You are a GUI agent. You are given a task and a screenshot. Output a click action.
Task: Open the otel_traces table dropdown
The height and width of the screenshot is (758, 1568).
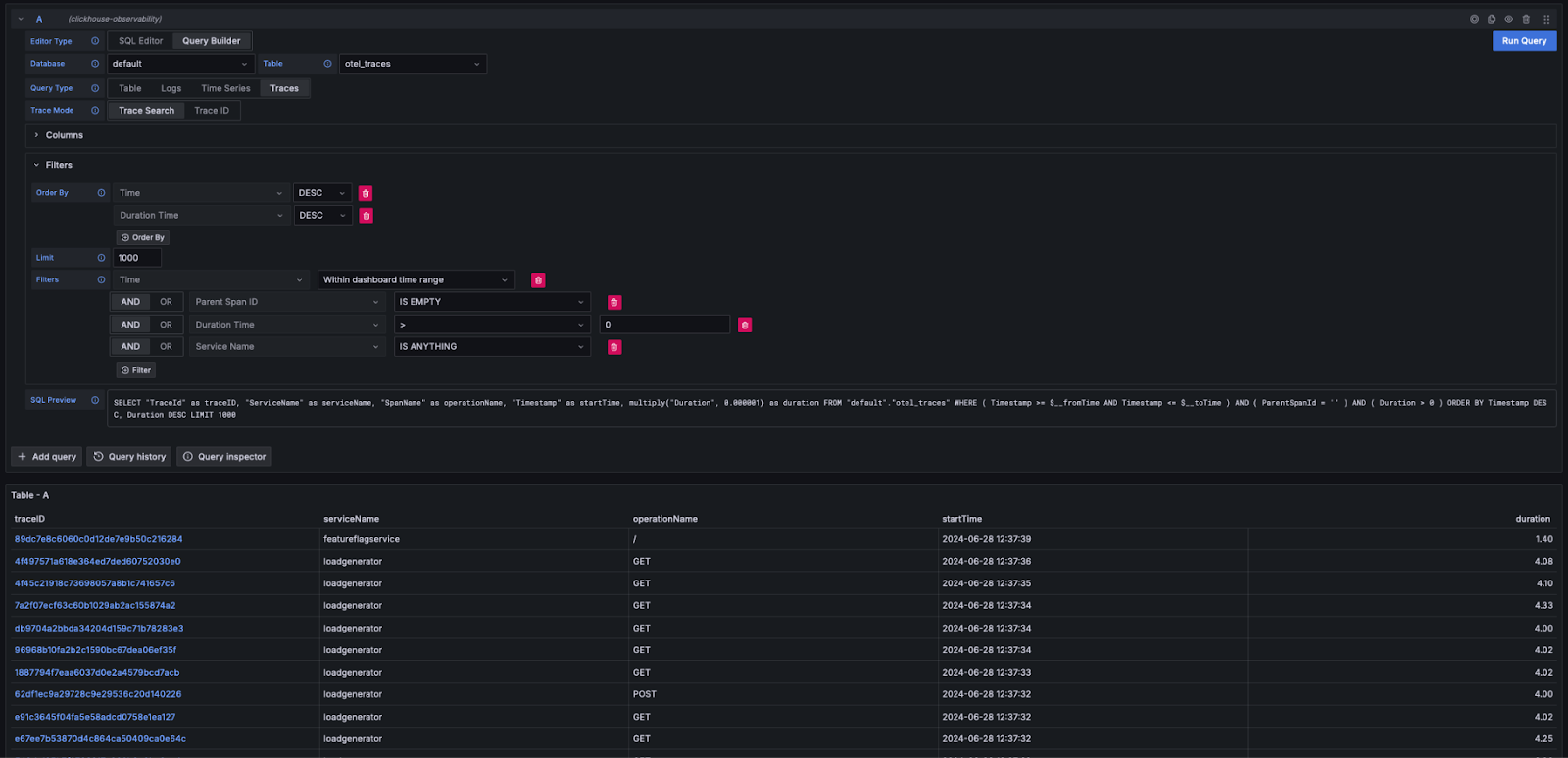click(413, 64)
